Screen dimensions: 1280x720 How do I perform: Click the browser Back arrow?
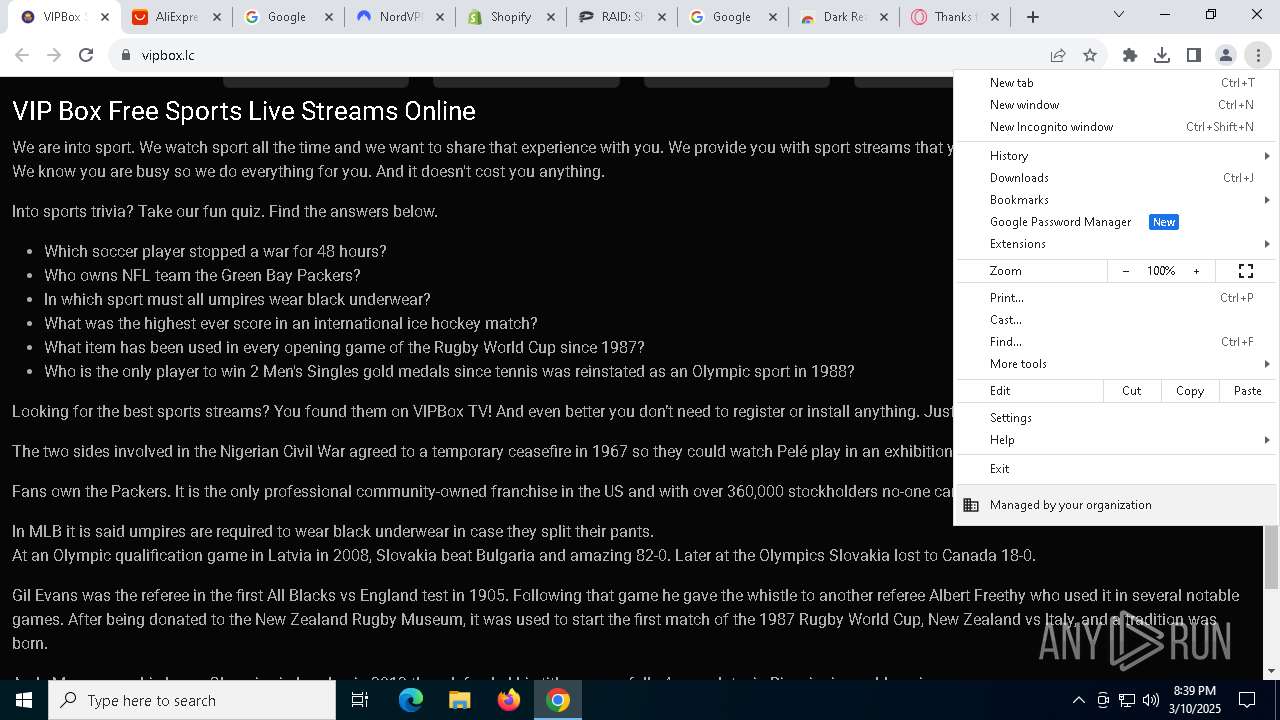click(x=22, y=55)
